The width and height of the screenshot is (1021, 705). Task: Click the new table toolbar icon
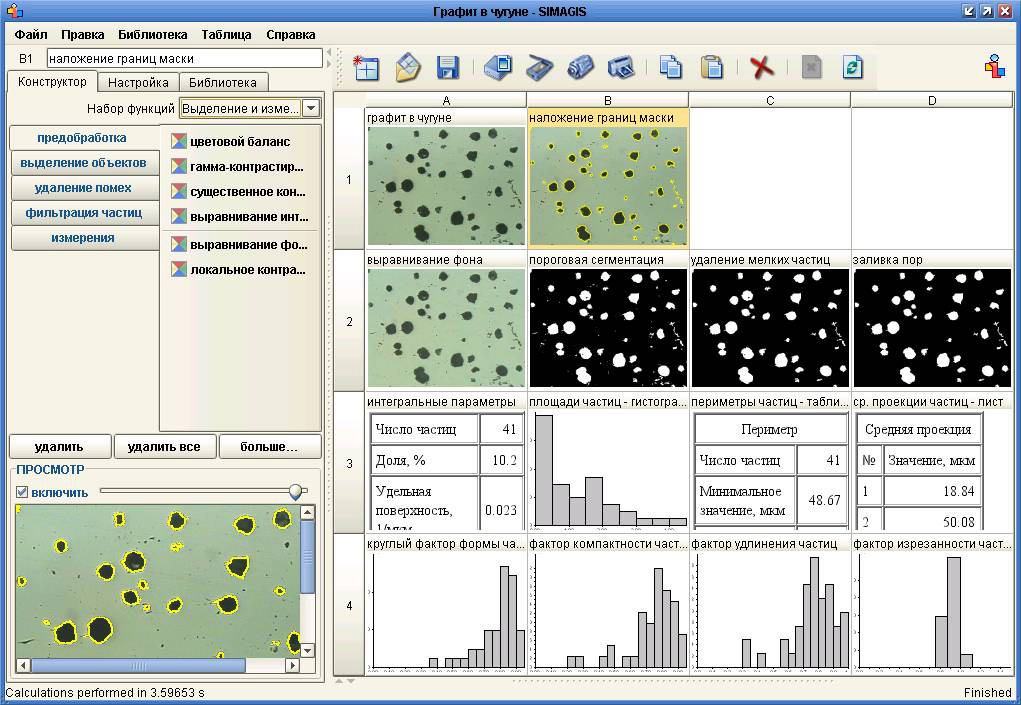point(366,67)
